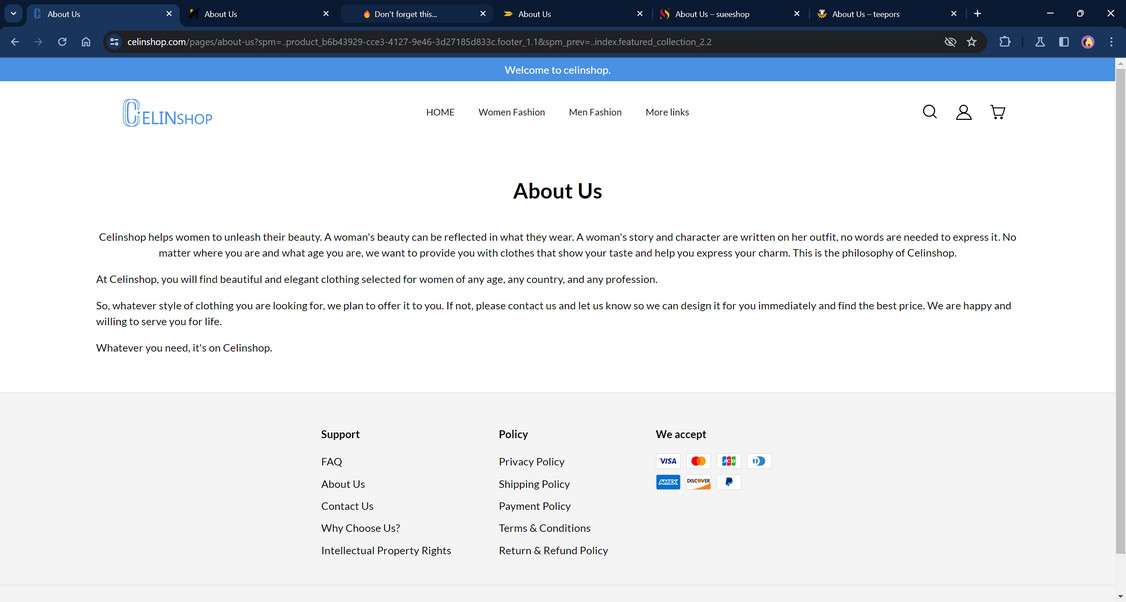This screenshot has width=1126, height=602.
Task: Expand the More links navigation menu
Action: [666, 111]
